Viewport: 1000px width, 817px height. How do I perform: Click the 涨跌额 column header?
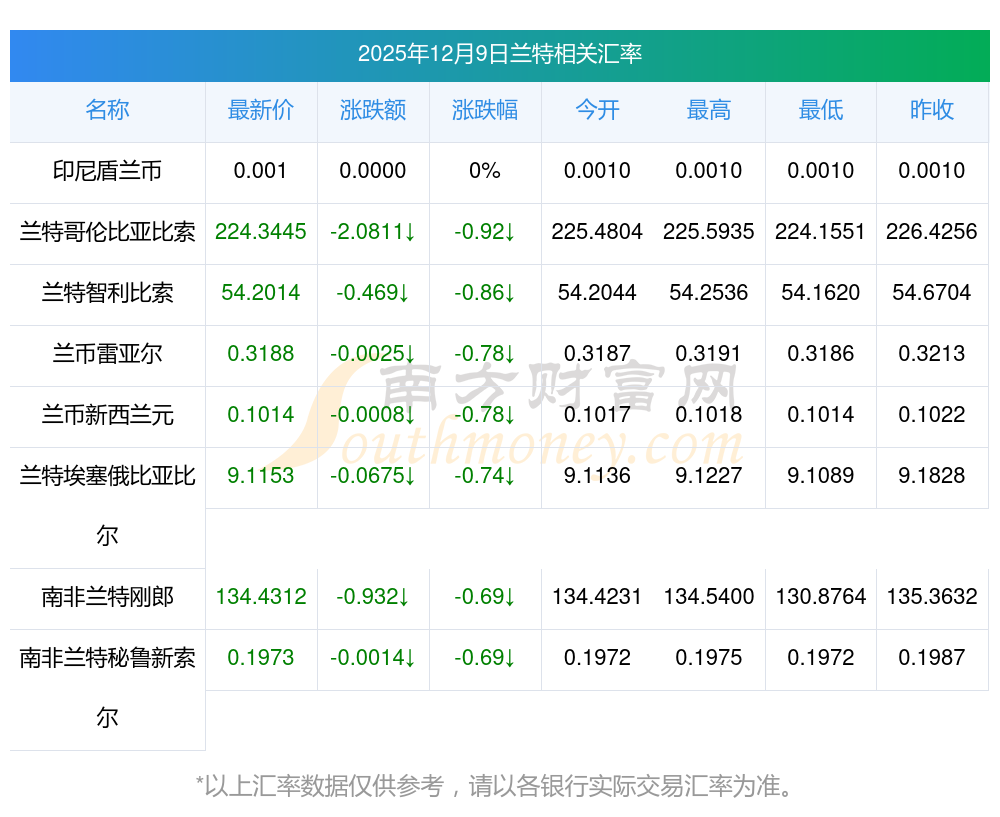point(373,111)
